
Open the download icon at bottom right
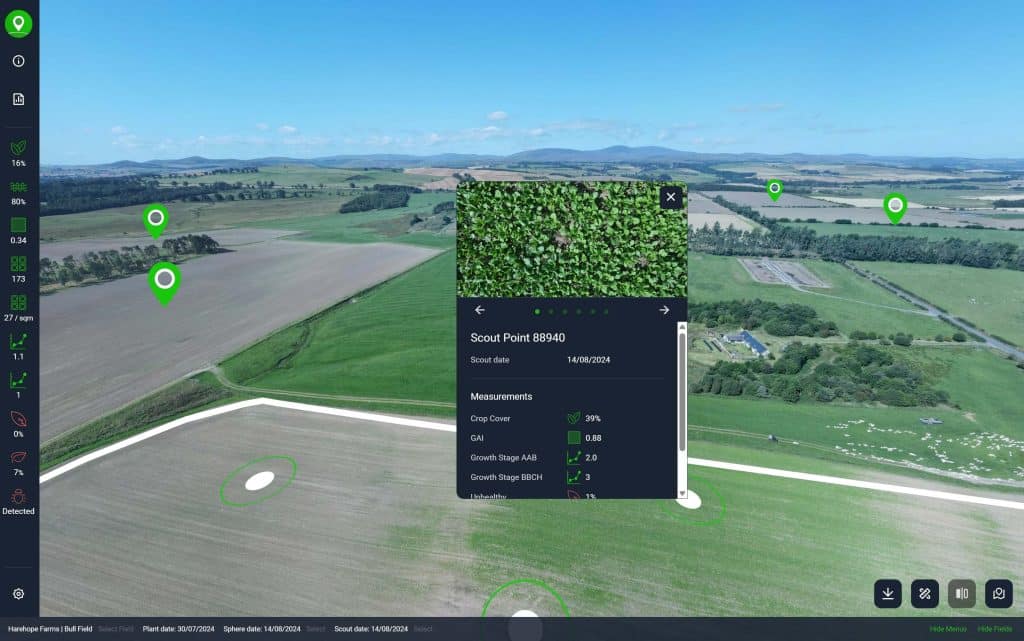888,593
